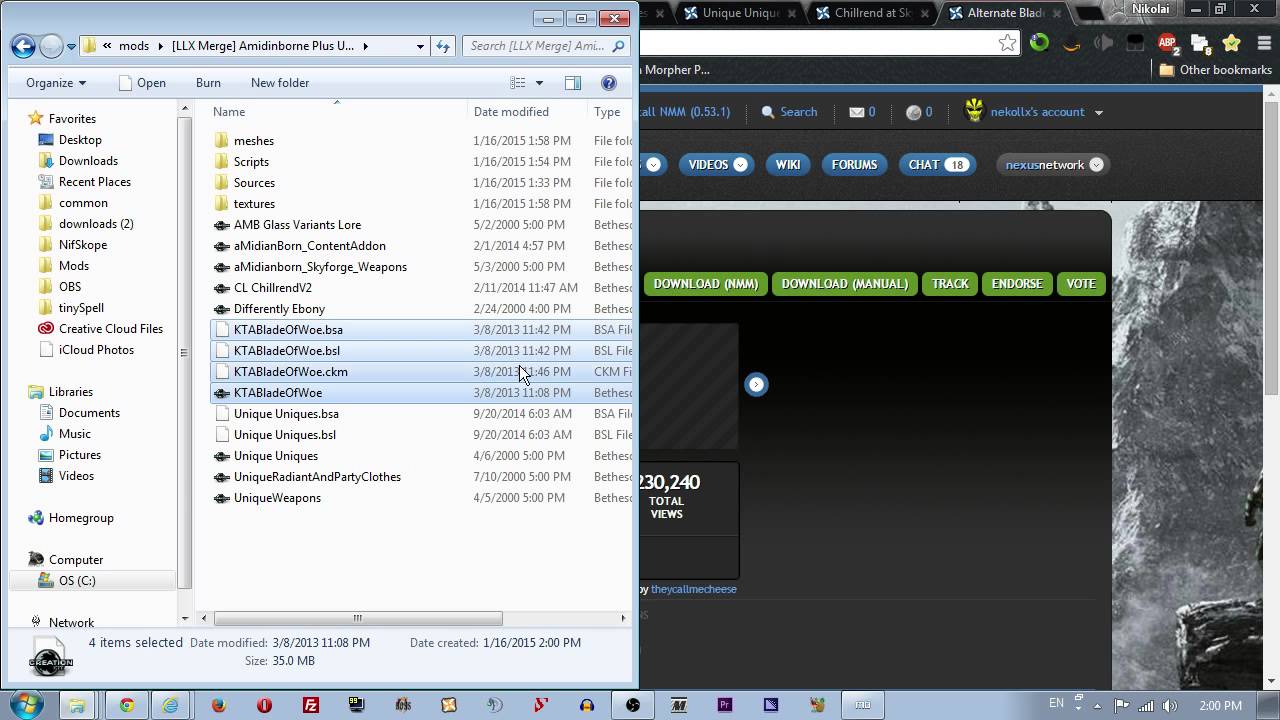This screenshot has width=1280, height=720.
Task: Sort files by Name column header
Action: pos(229,112)
